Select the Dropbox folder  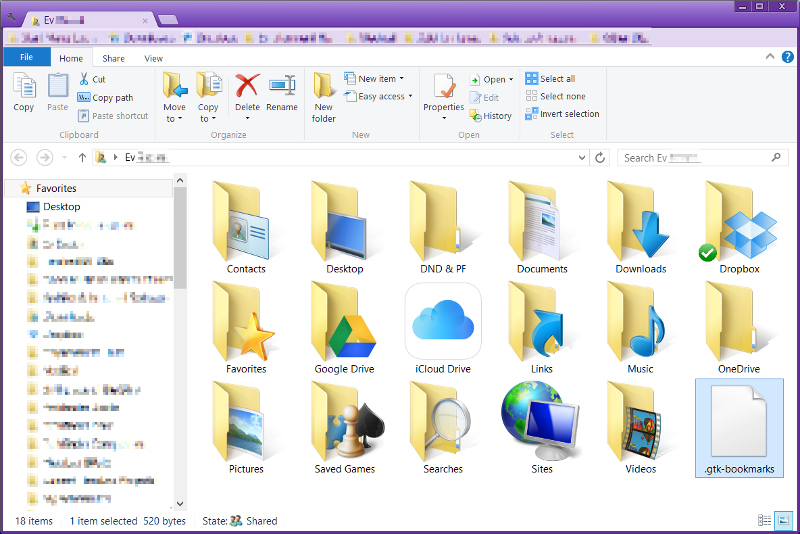(739, 228)
